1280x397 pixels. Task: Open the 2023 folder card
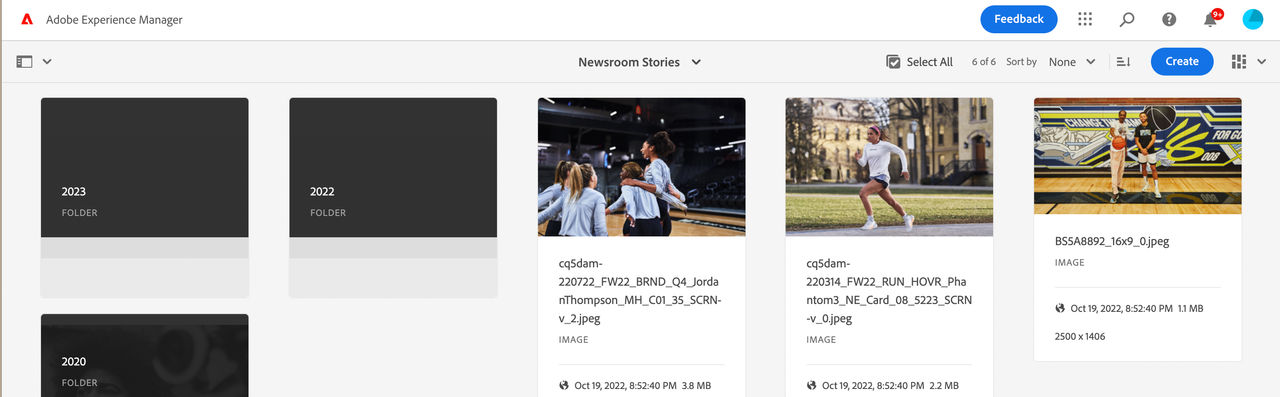tap(145, 197)
